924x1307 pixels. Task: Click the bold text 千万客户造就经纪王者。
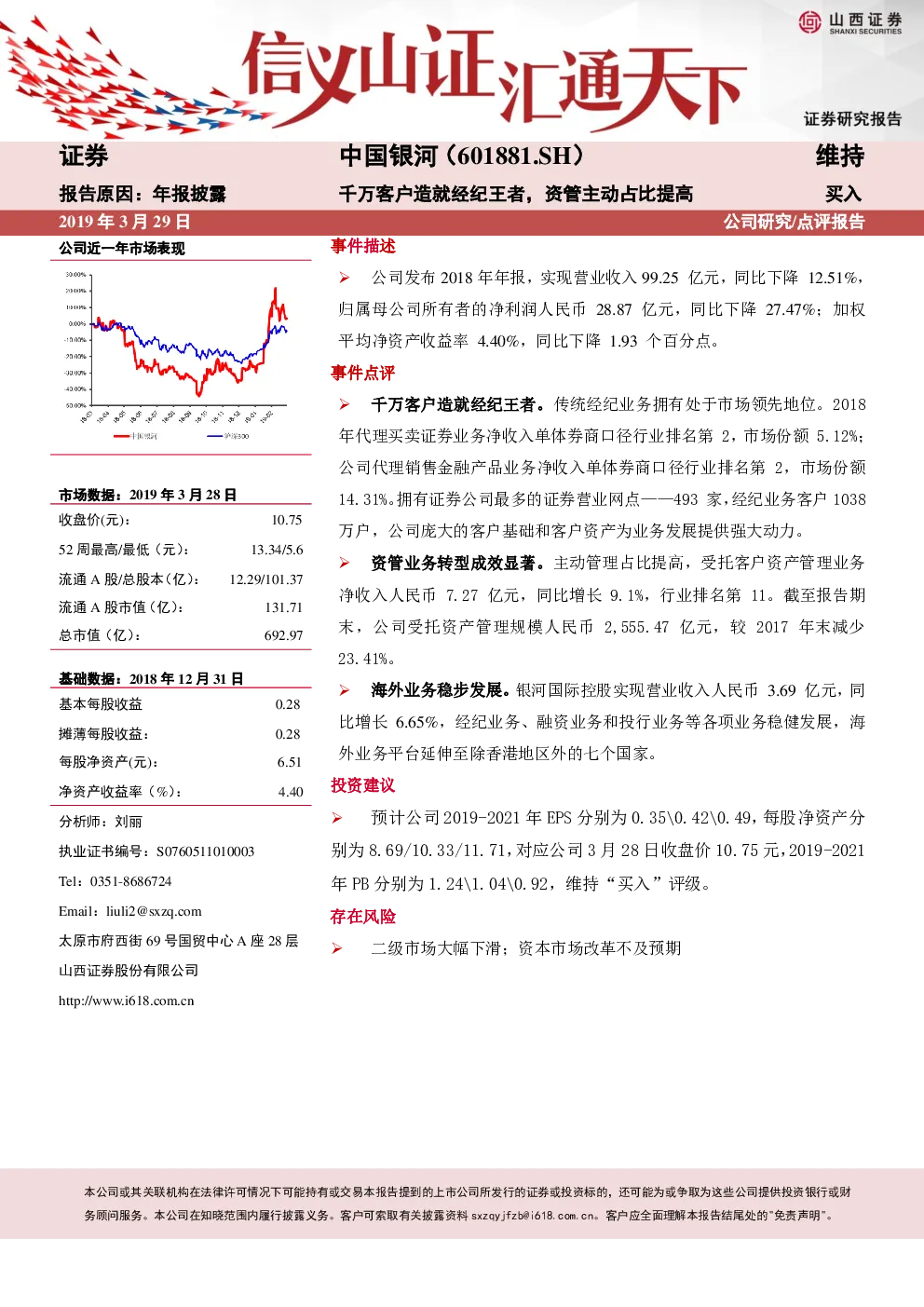coord(458,404)
